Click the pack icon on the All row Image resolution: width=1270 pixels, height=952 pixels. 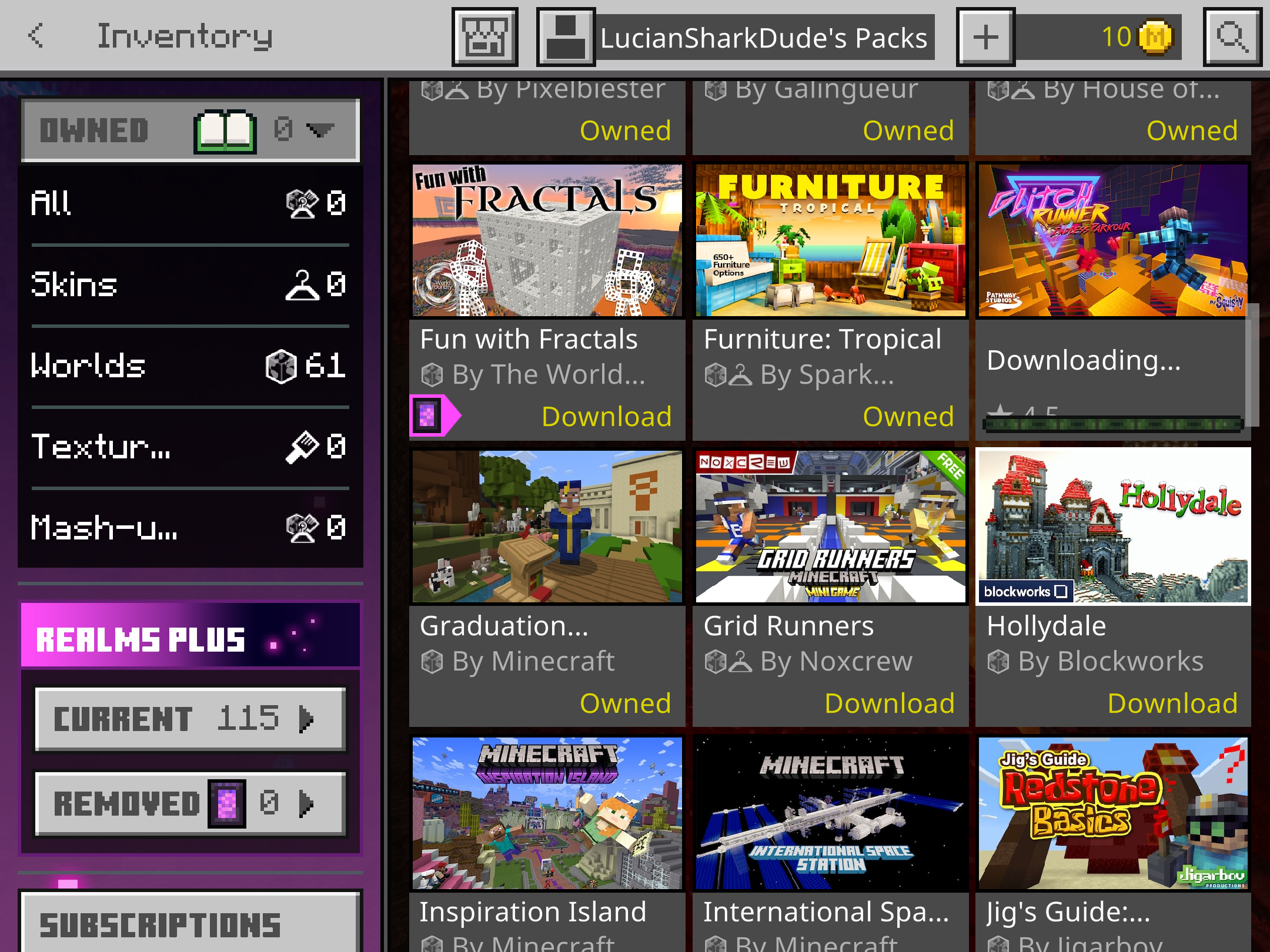[x=302, y=204]
